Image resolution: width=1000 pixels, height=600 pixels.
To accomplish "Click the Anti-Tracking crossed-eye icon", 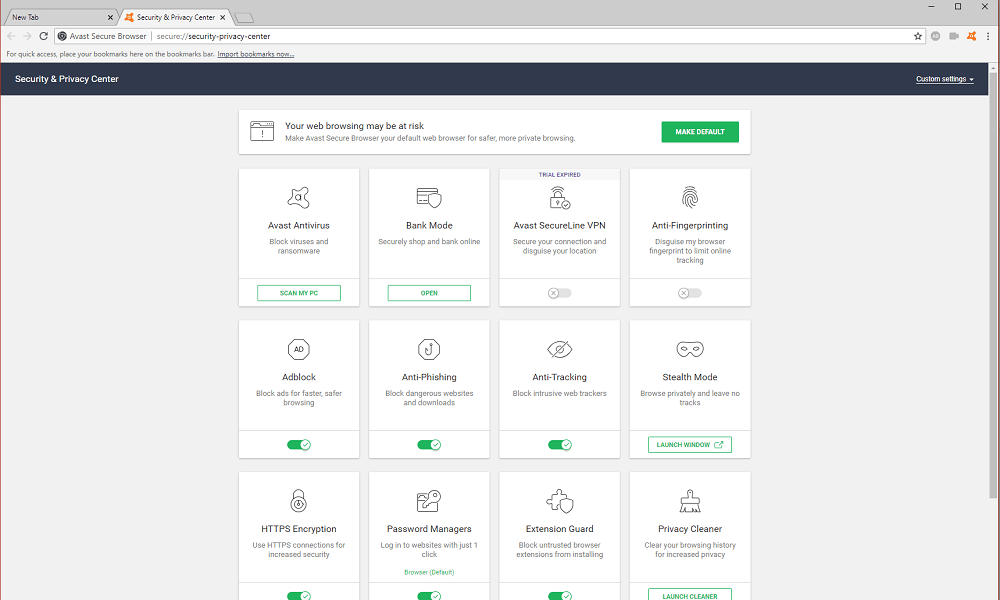I will tap(559, 349).
